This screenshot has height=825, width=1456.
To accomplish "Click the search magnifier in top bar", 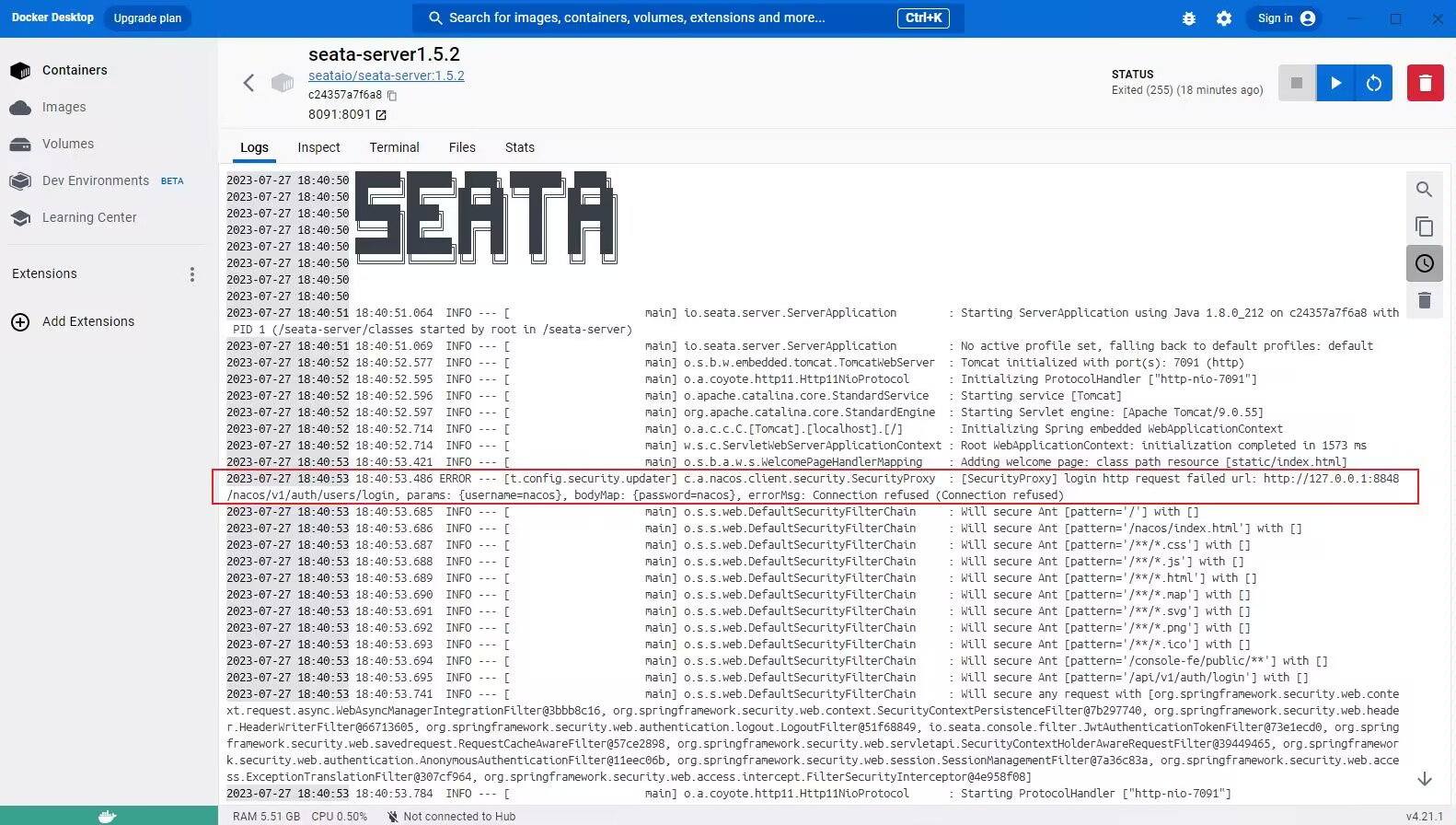I will pyautogui.click(x=436, y=17).
